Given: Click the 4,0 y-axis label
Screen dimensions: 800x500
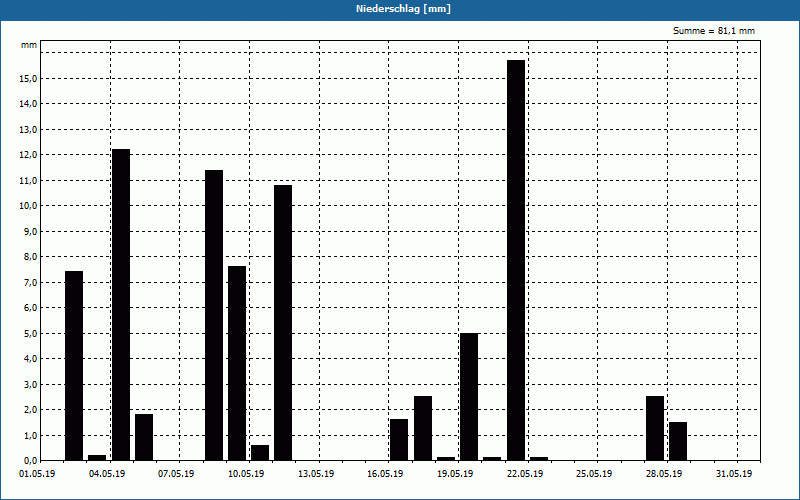Looking at the screenshot, I should 30,359.
